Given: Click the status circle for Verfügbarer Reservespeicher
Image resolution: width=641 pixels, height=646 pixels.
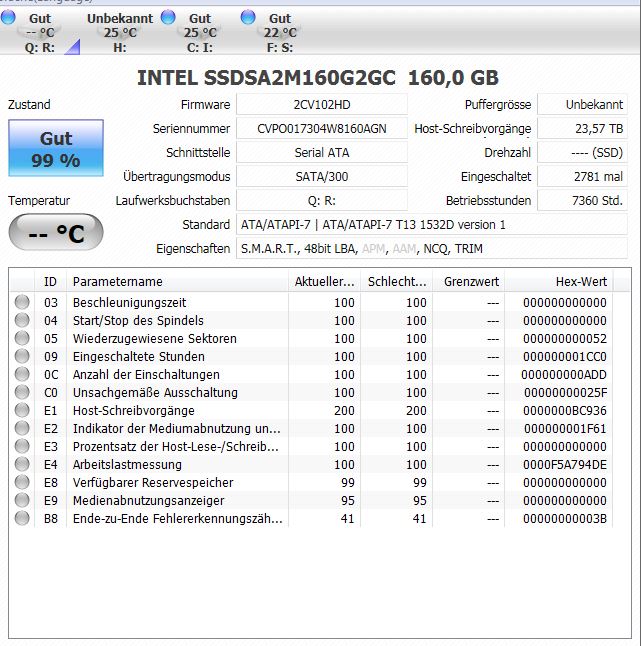Looking at the screenshot, I should point(22,482).
